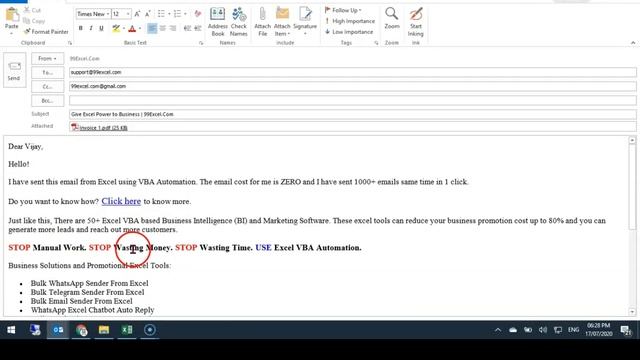Image resolution: width=640 pixels, height=360 pixels.
Task: Switch to Outlook in taskbar
Action: (58, 330)
